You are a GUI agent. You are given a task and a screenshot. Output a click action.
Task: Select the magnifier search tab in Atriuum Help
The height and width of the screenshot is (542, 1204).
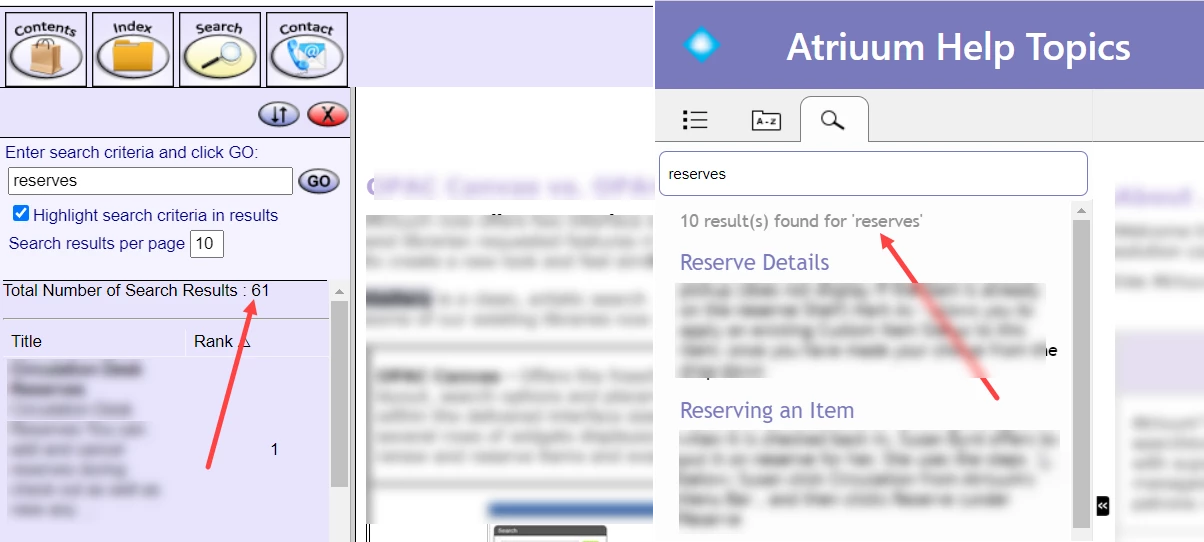833,120
